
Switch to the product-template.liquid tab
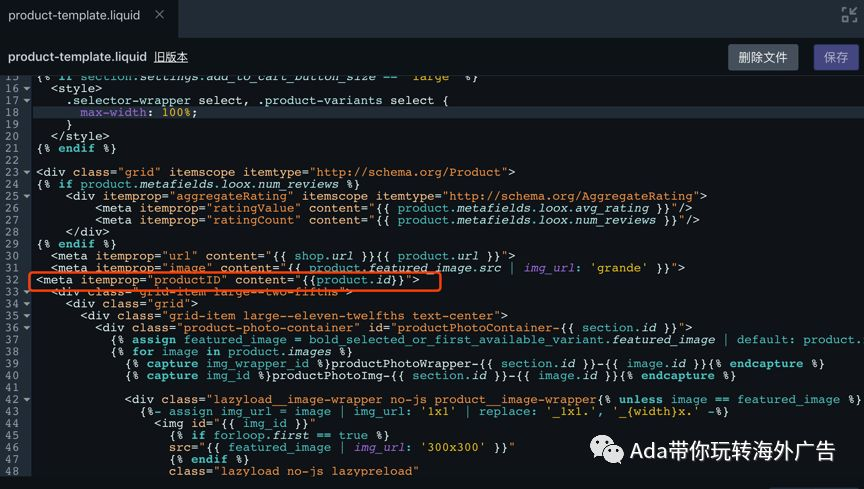74,15
